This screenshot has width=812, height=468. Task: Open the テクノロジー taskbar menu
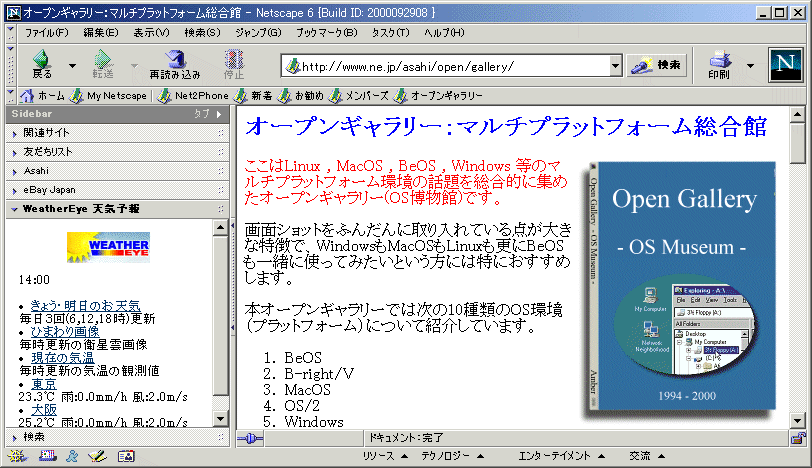pyautogui.click(x=453, y=456)
